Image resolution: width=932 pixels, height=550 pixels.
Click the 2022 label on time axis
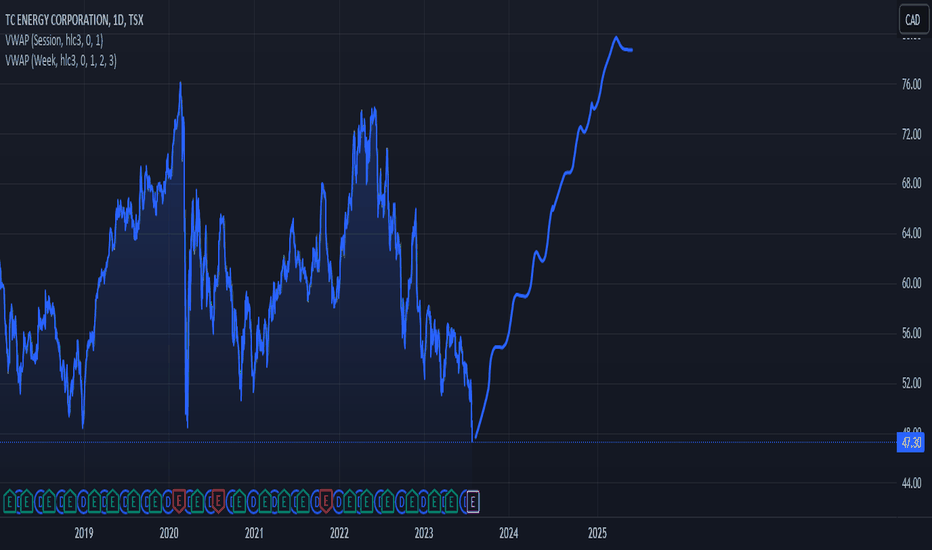[339, 533]
